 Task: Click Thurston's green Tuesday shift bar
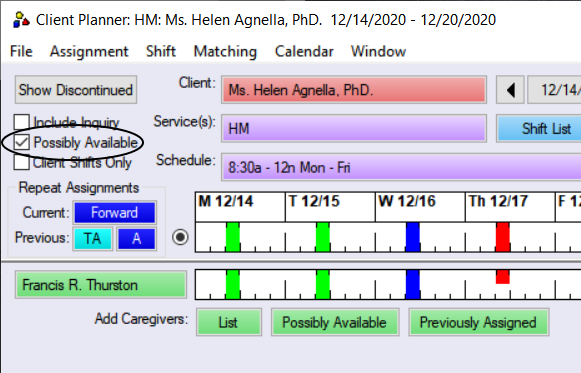tap(323, 284)
